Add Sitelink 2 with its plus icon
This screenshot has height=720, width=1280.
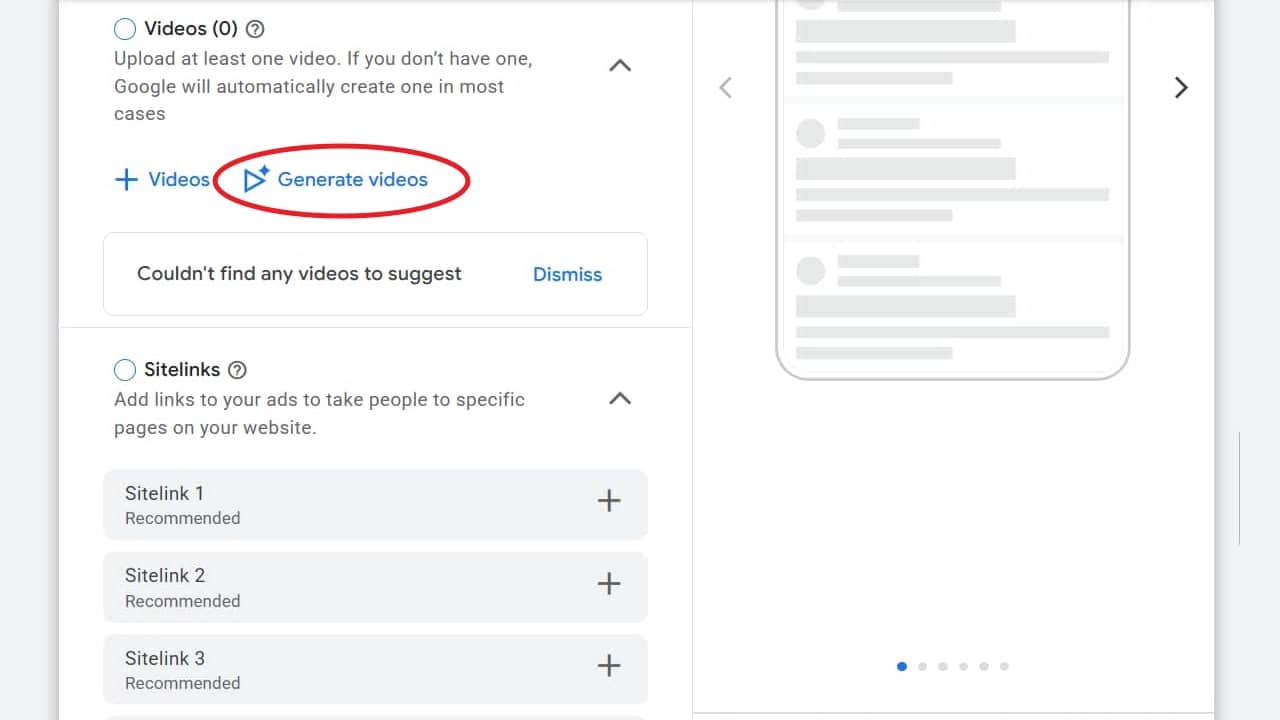609,584
